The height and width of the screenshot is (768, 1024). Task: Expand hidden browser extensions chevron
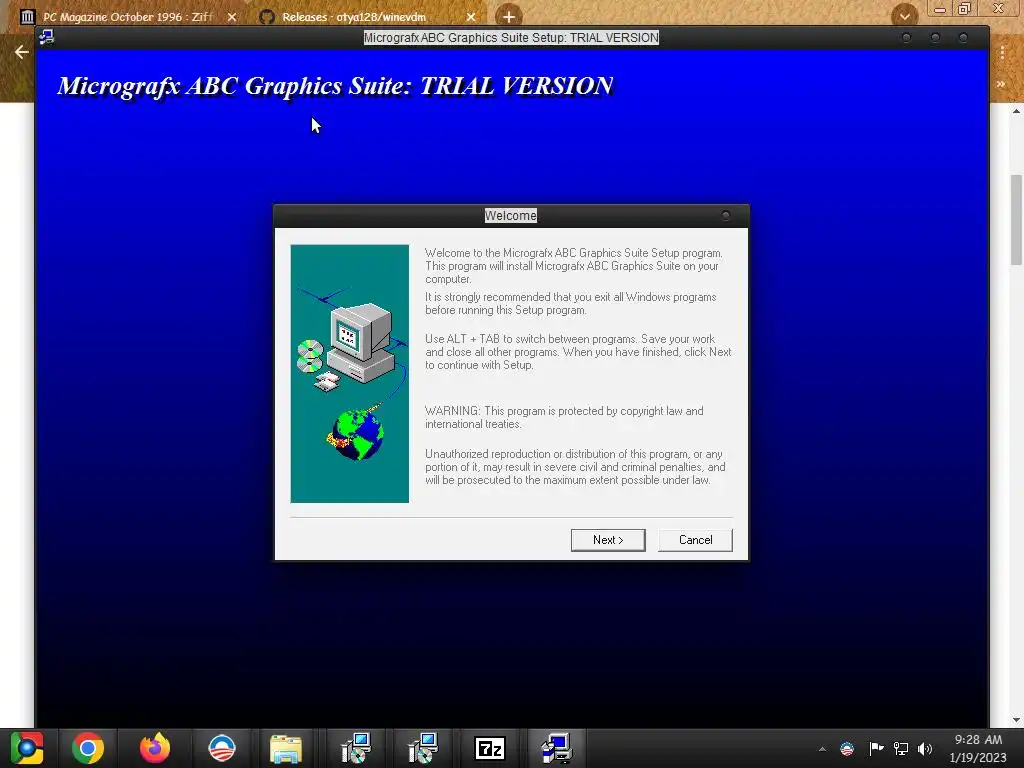click(1000, 84)
